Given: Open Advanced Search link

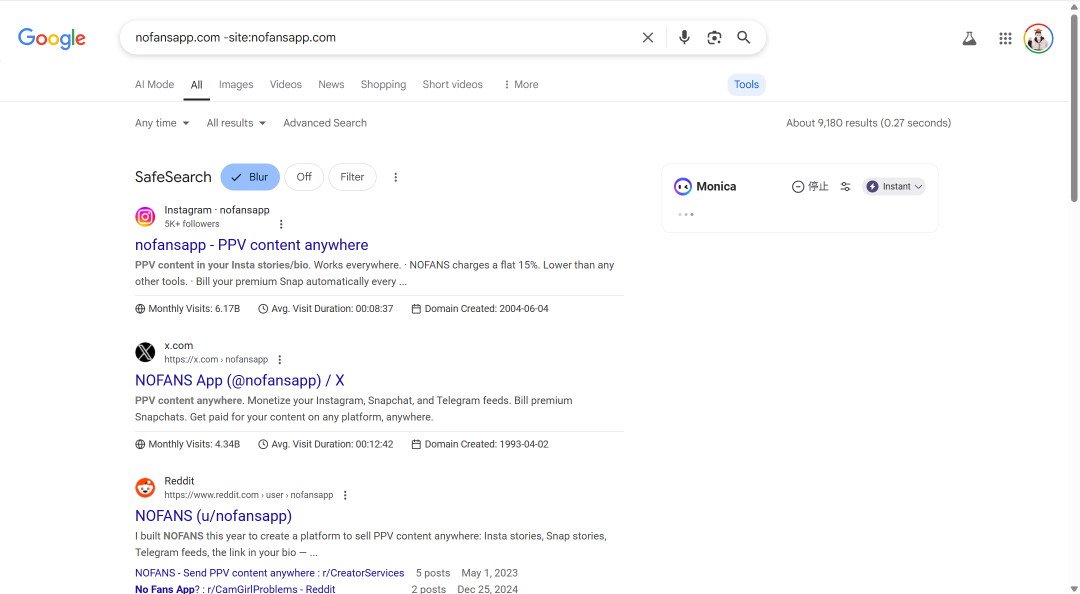Looking at the screenshot, I should pos(325,123).
